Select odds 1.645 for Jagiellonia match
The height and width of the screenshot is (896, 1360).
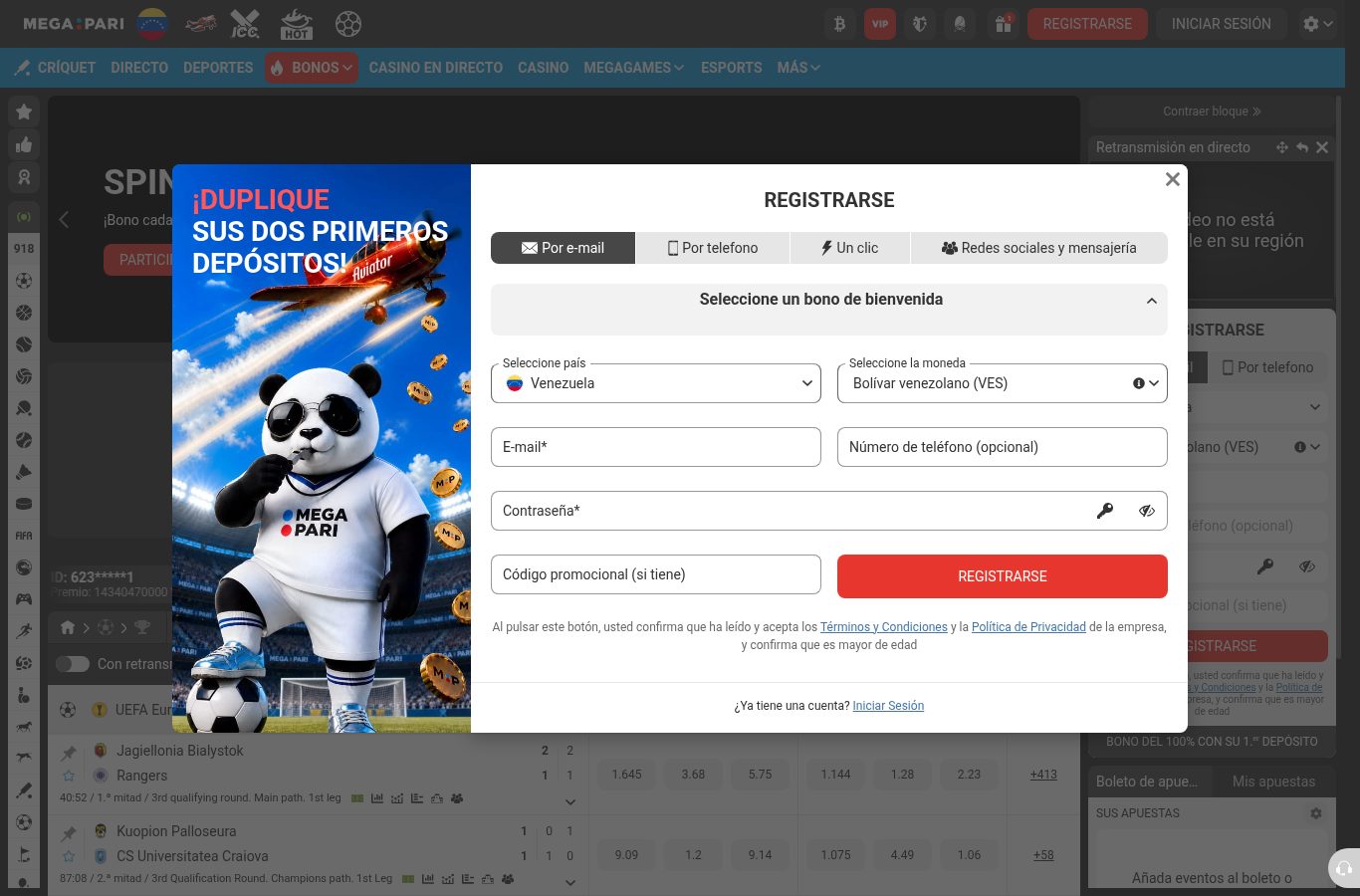[627, 775]
